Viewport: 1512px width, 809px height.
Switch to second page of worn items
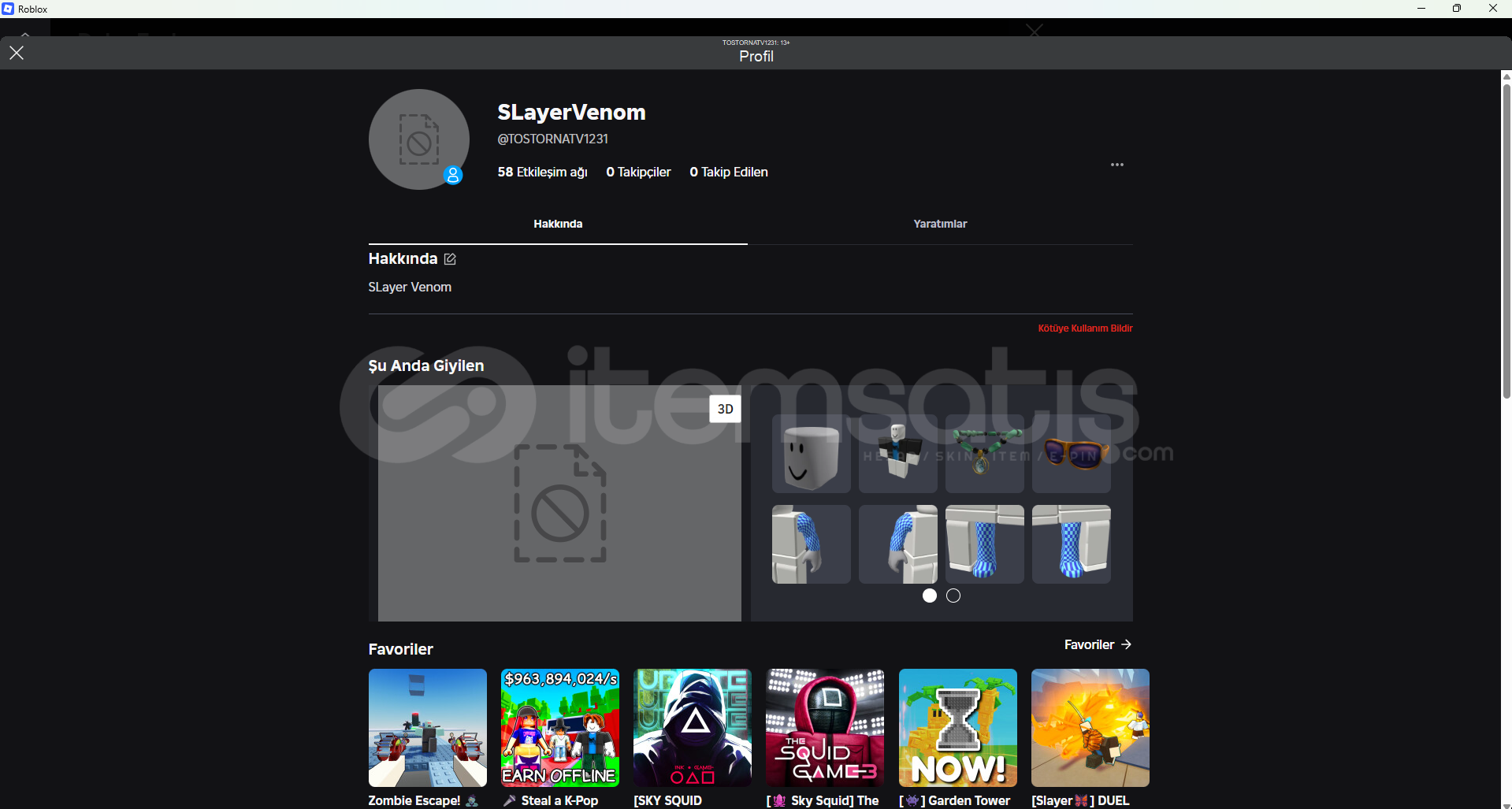953,596
